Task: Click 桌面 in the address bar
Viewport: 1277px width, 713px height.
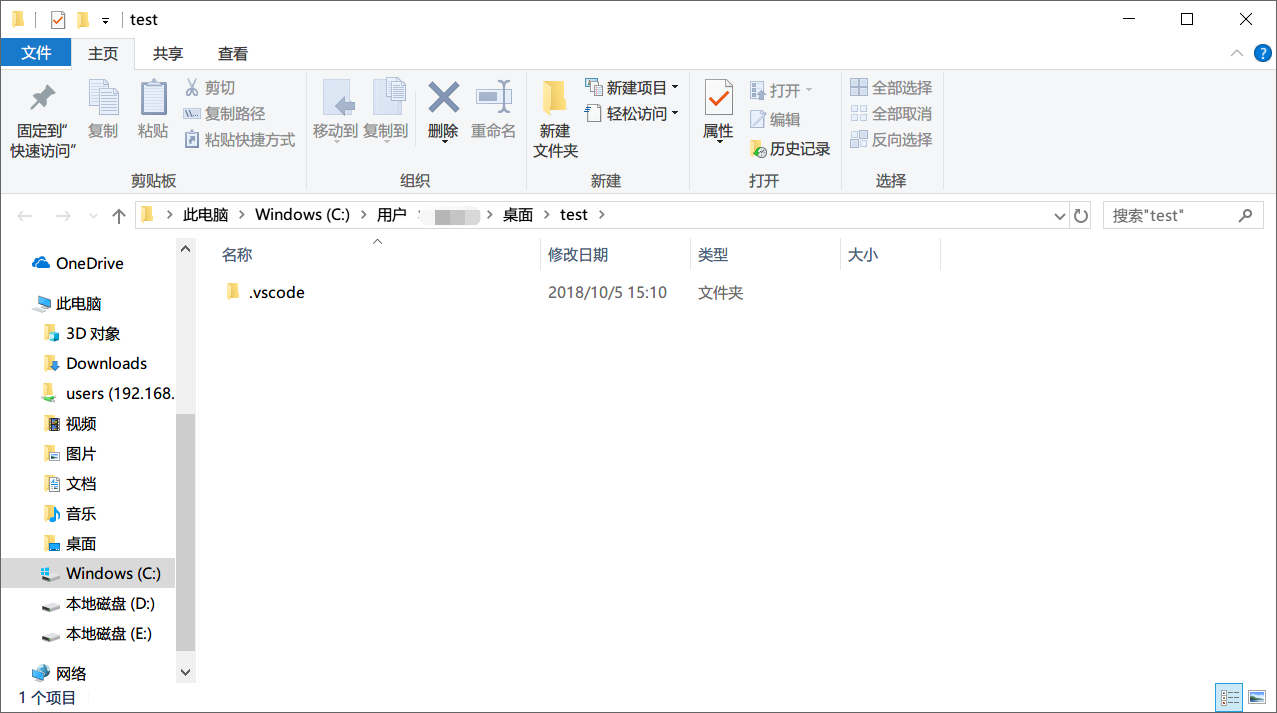Action: (518, 215)
